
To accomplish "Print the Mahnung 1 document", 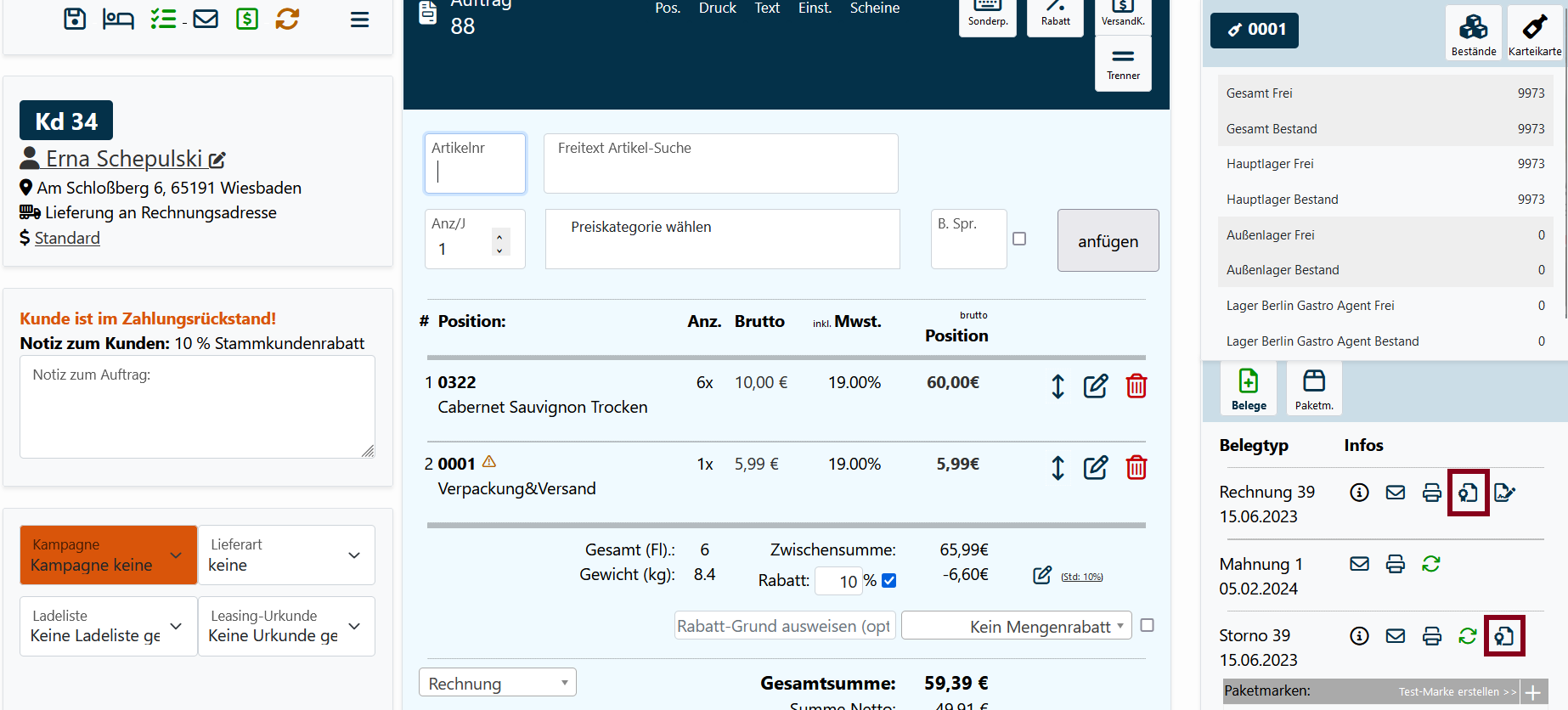I will click(1395, 564).
